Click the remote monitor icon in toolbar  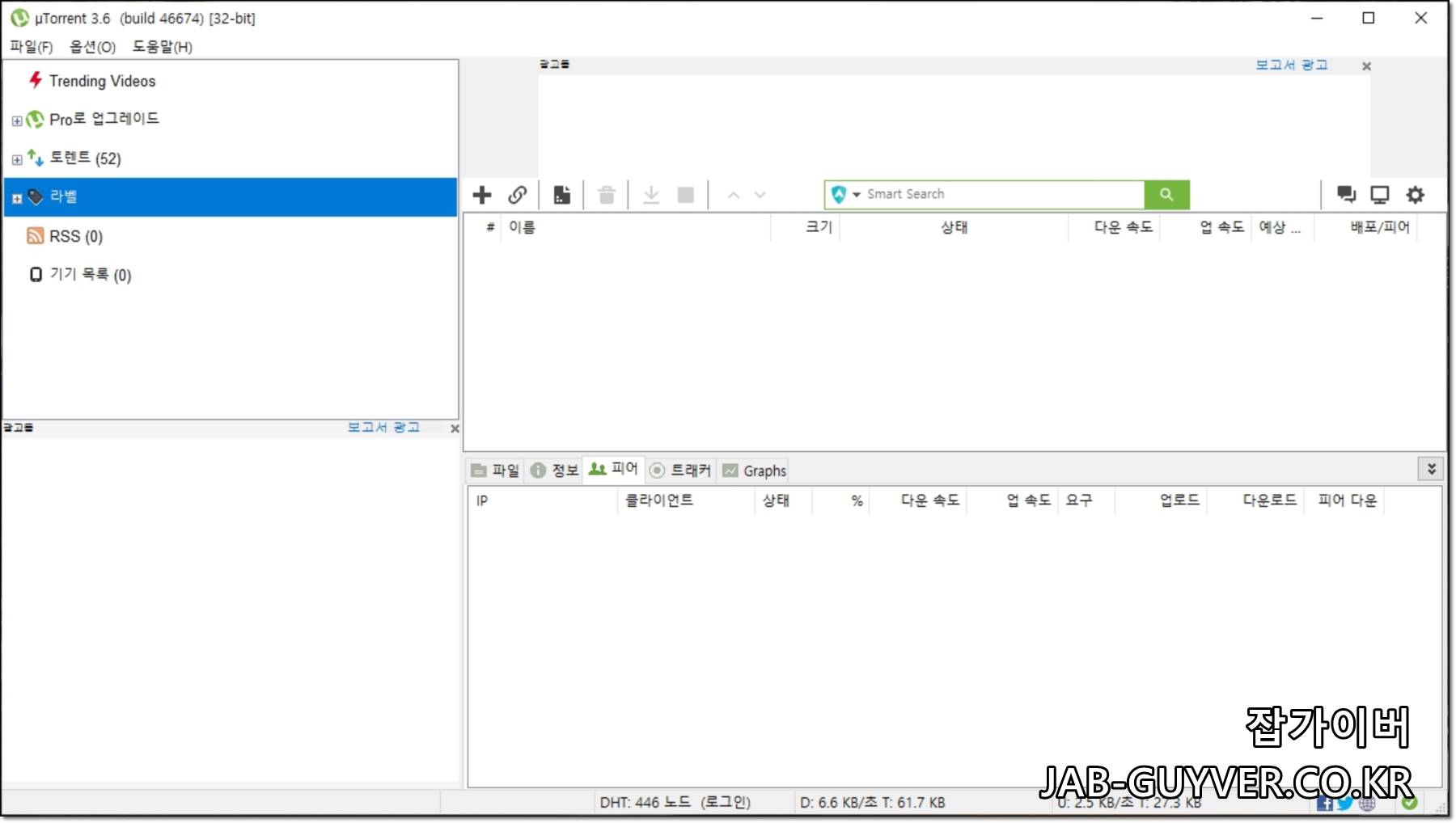point(1380,195)
